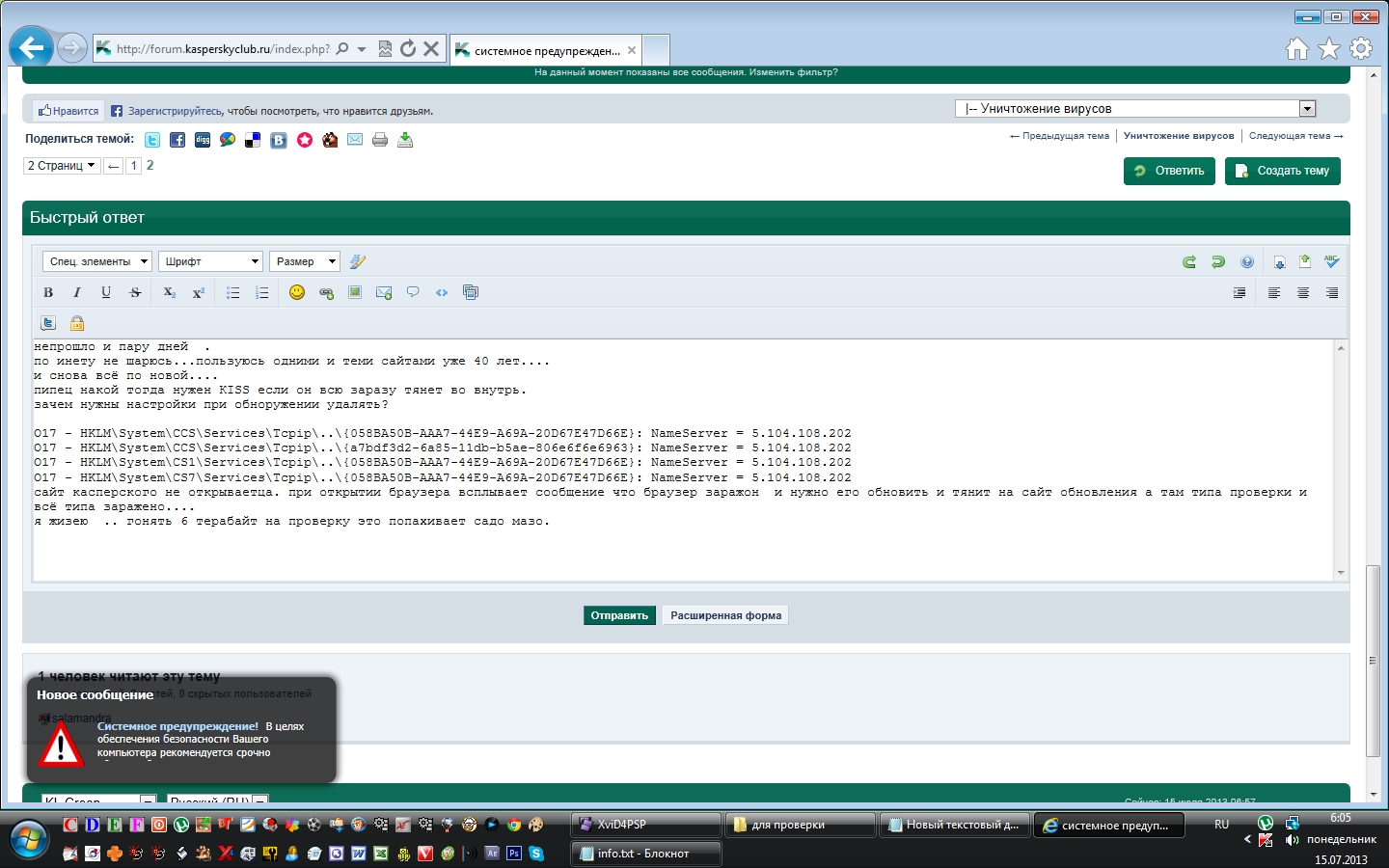Click the insert link icon
The height and width of the screenshot is (868, 1389).
click(x=326, y=292)
